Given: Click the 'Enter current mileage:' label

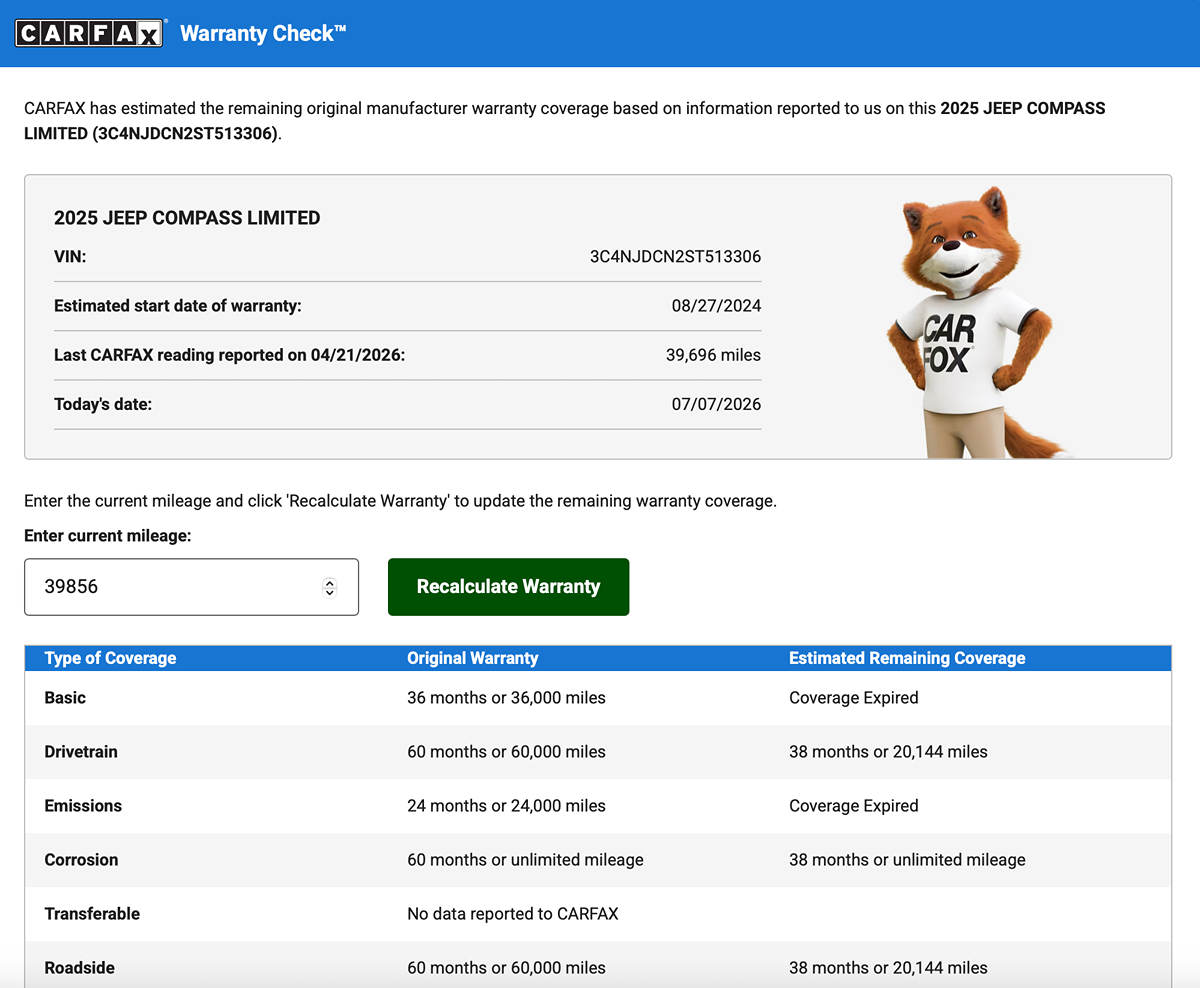Looking at the screenshot, I should pos(107,536).
